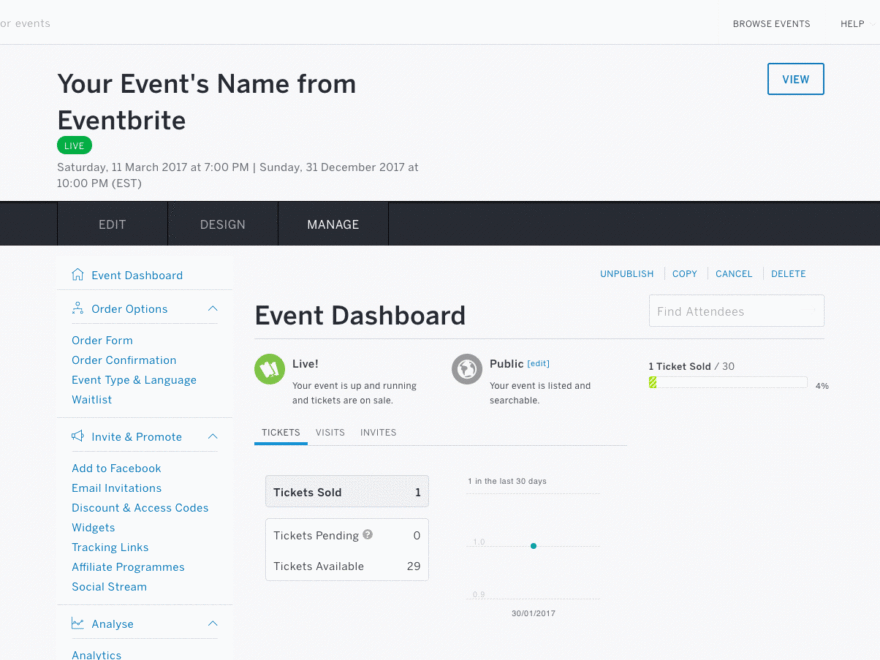Viewport: 880px width, 660px height.
Task: Switch to the Invites tab
Action: tap(378, 433)
